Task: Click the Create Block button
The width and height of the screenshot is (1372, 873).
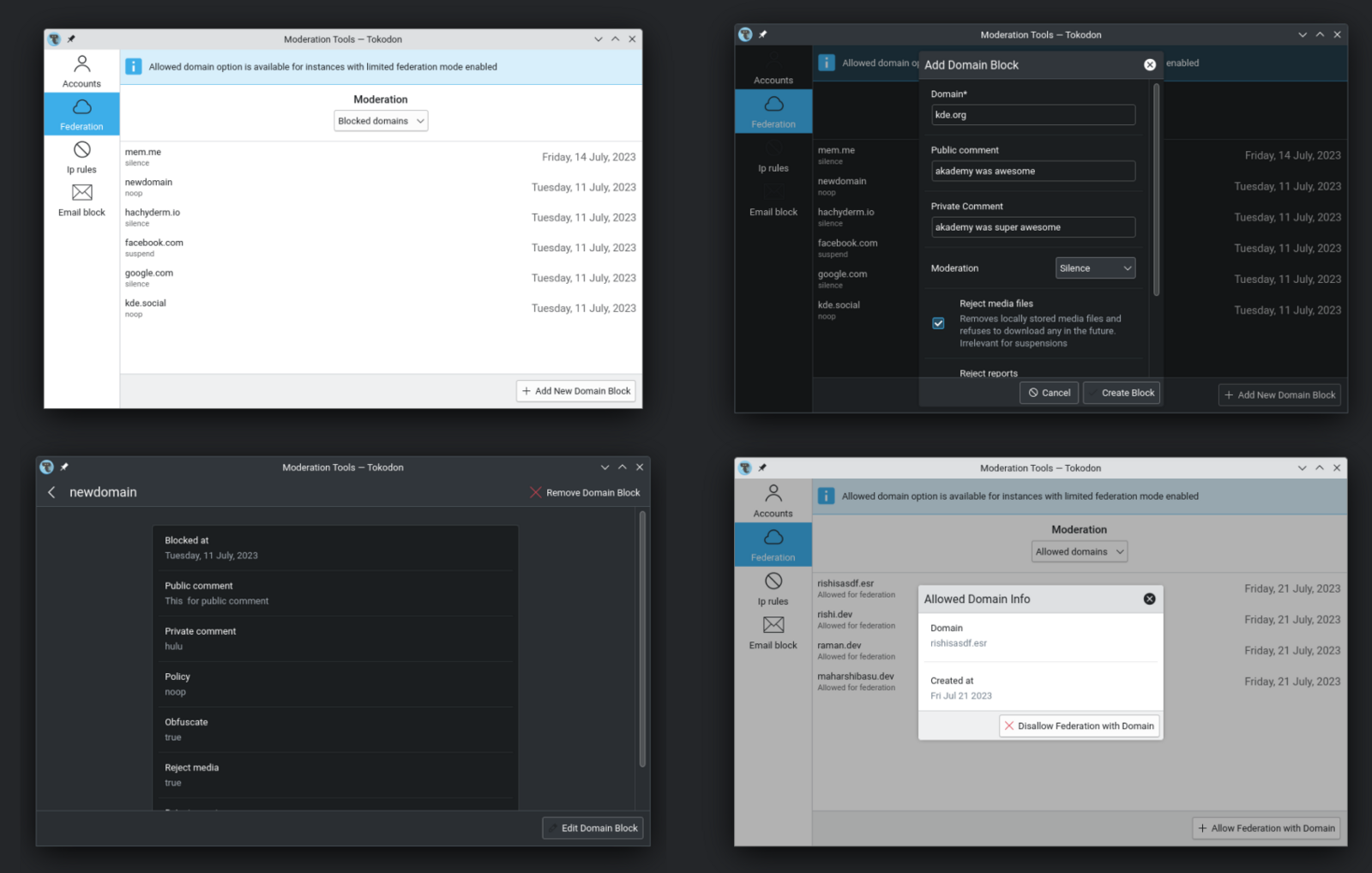Action: pyautogui.click(x=1122, y=393)
